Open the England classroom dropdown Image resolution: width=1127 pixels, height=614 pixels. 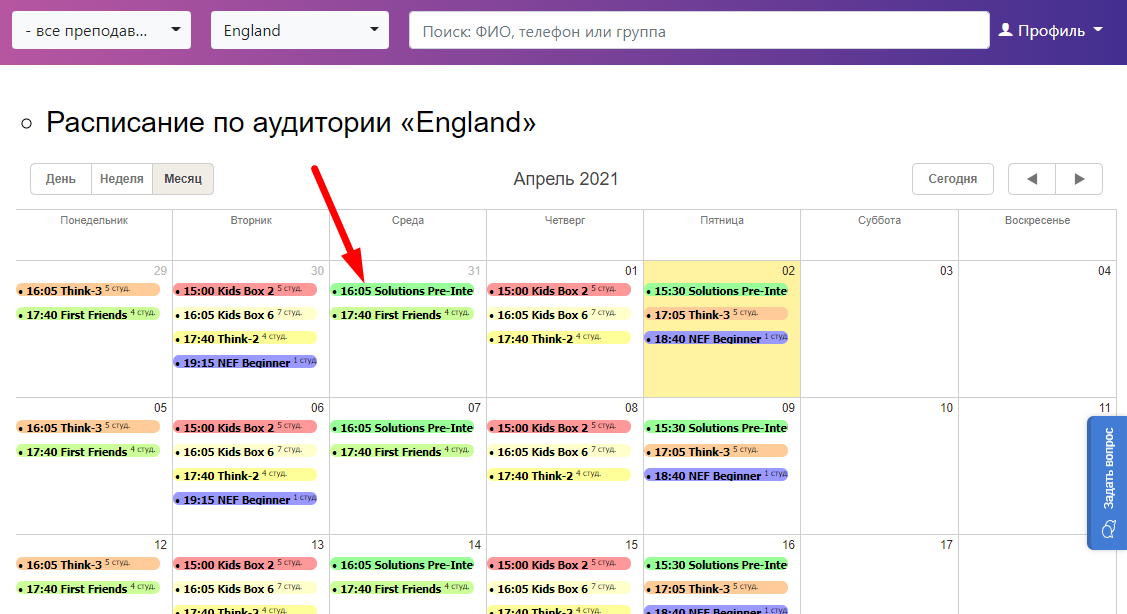pos(300,30)
